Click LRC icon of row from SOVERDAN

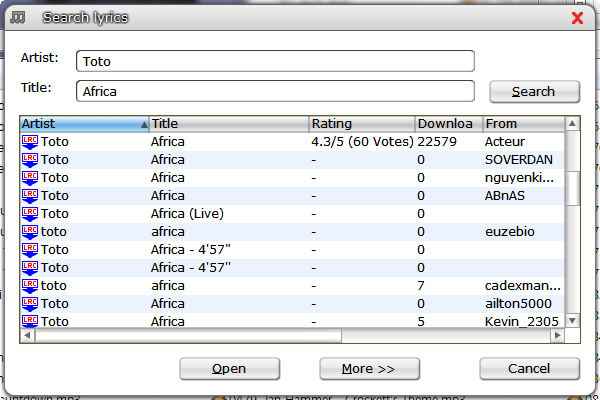(30, 160)
